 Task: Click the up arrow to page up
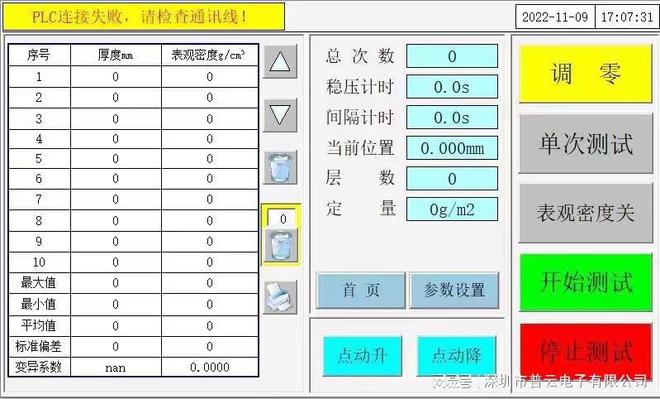[x=280, y=62]
